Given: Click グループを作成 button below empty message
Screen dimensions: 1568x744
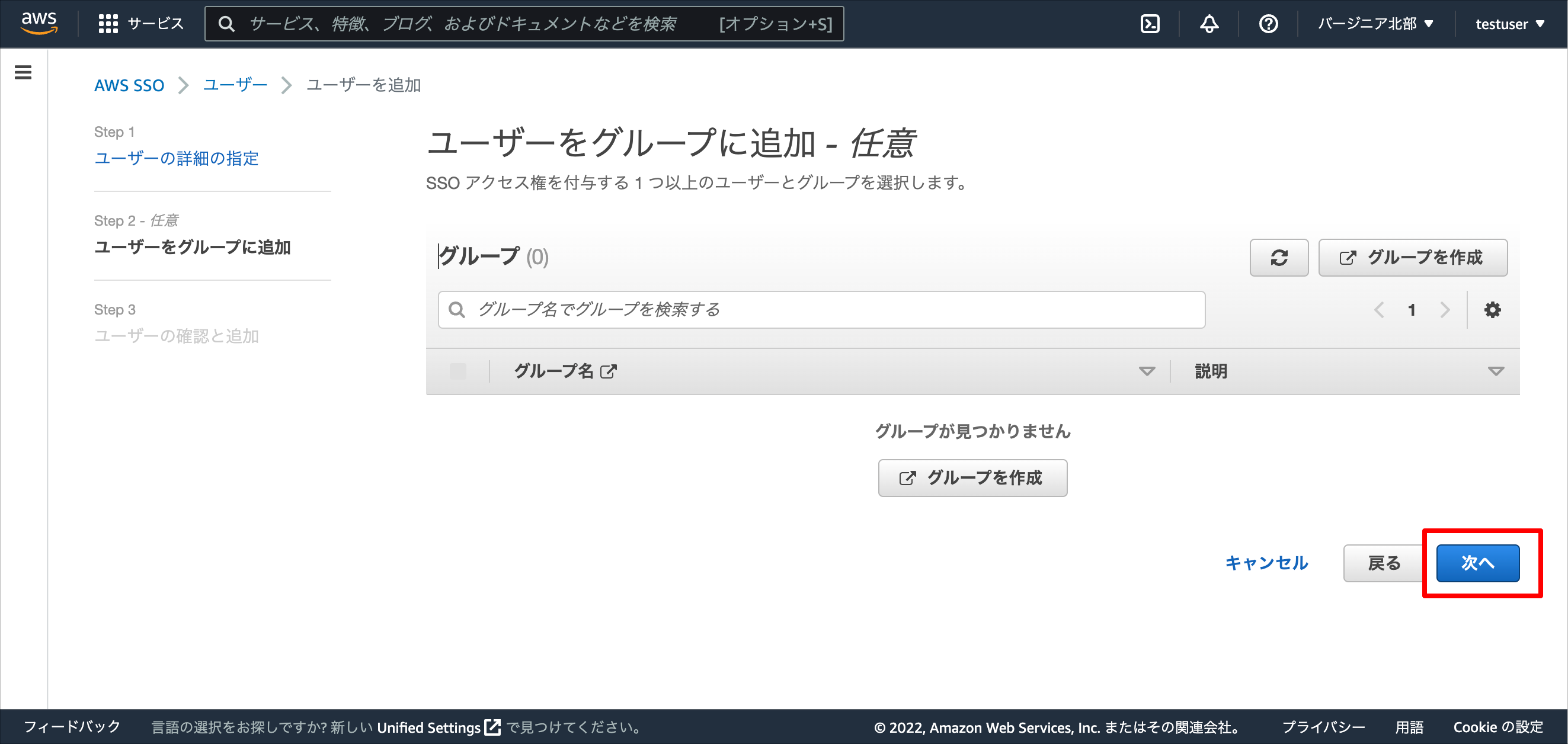Looking at the screenshot, I should pyautogui.click(x=972, y=477).
